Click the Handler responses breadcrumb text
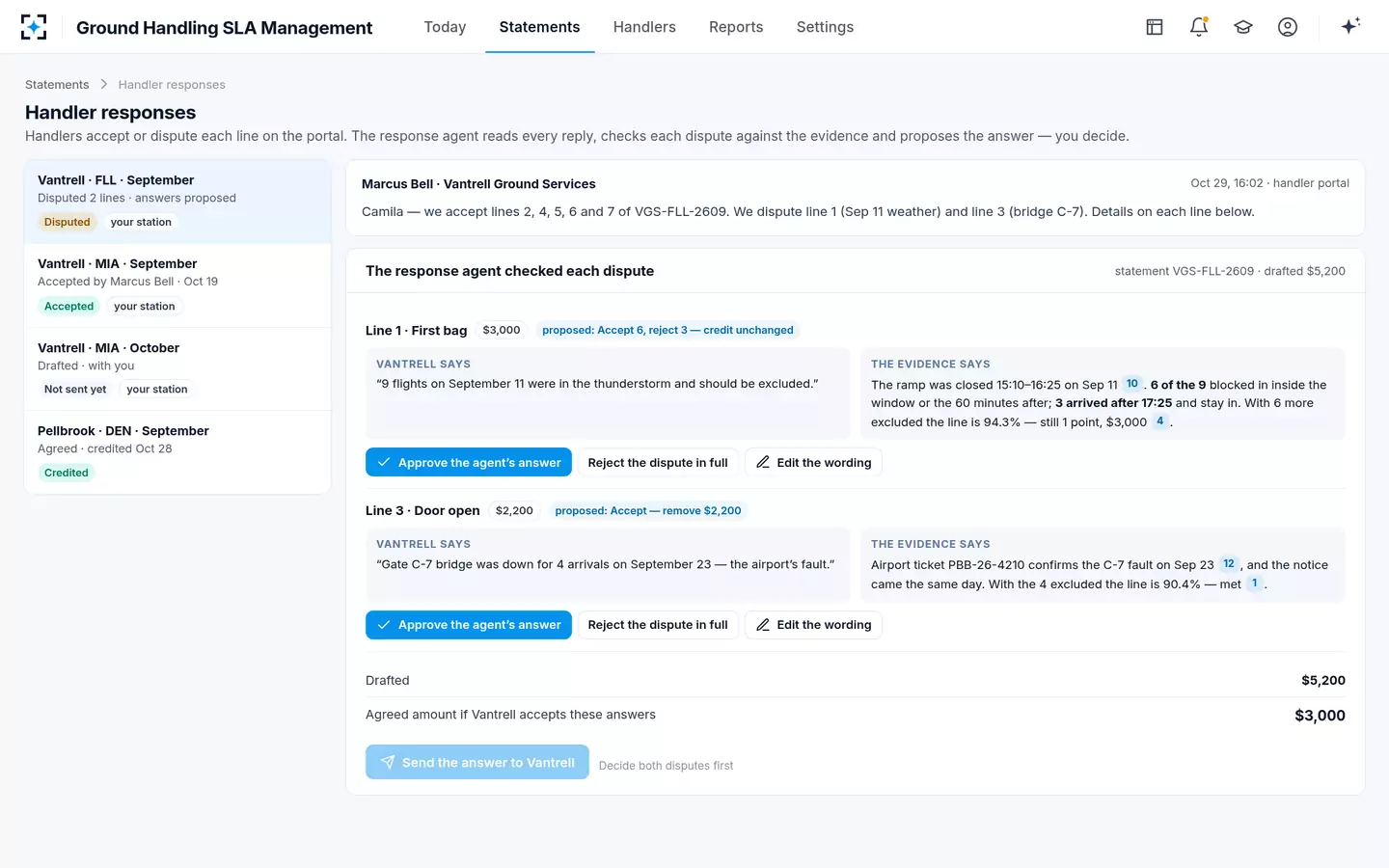The width and height of the screenshot is (1389, 868). pos(172,85)
